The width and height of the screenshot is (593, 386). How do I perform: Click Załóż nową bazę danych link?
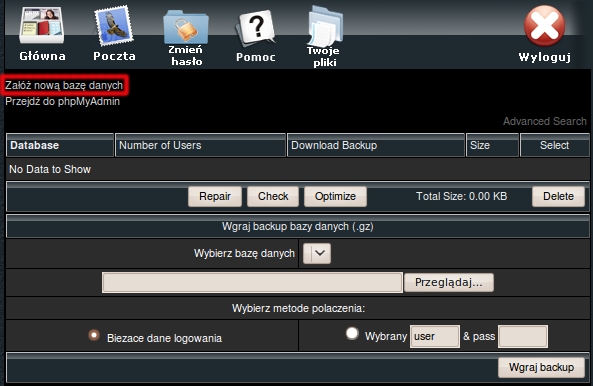(x=64, y=85)
